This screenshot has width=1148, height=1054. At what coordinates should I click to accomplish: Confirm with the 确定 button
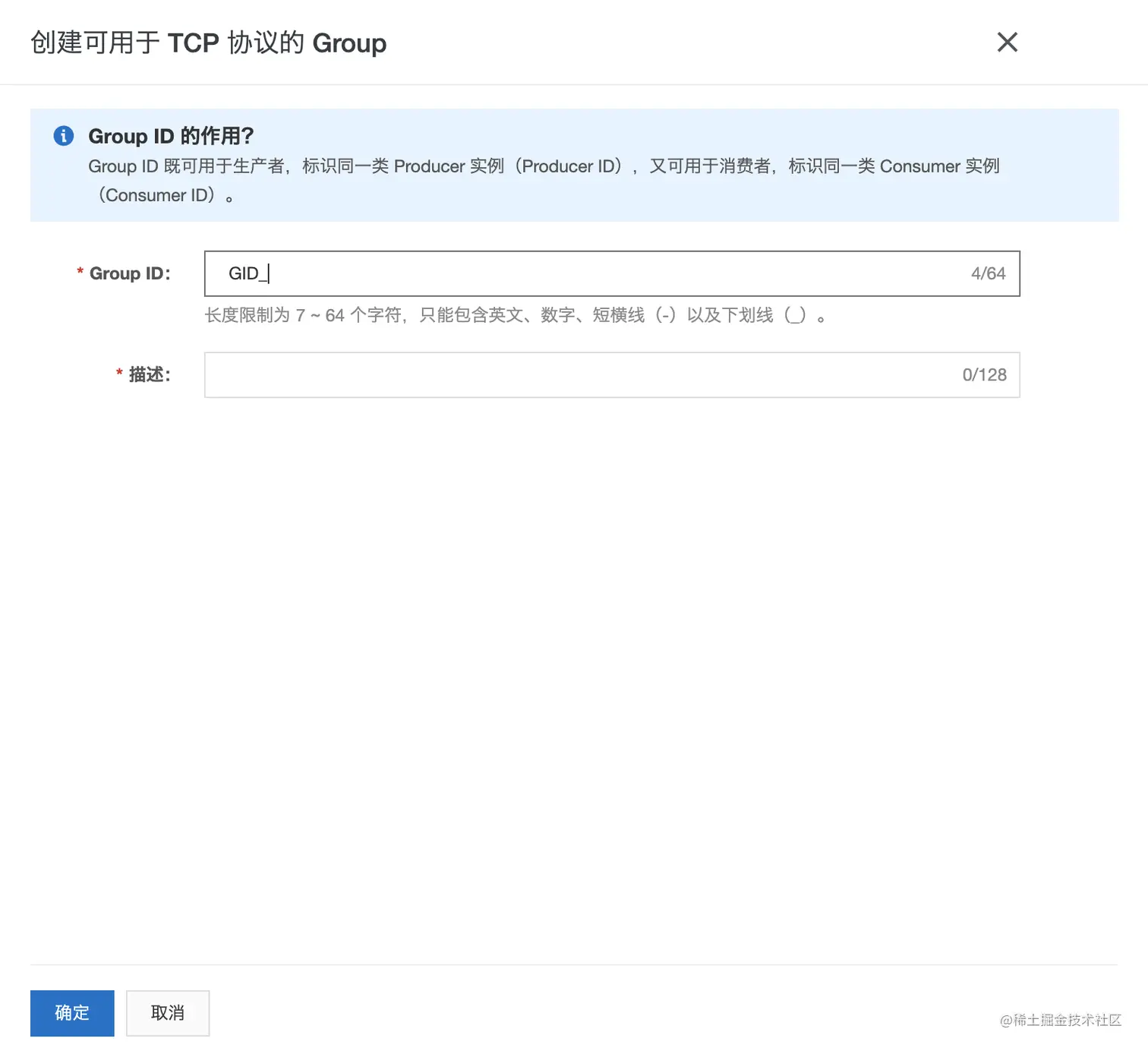pyautogui.click(x=72, y=1013)
